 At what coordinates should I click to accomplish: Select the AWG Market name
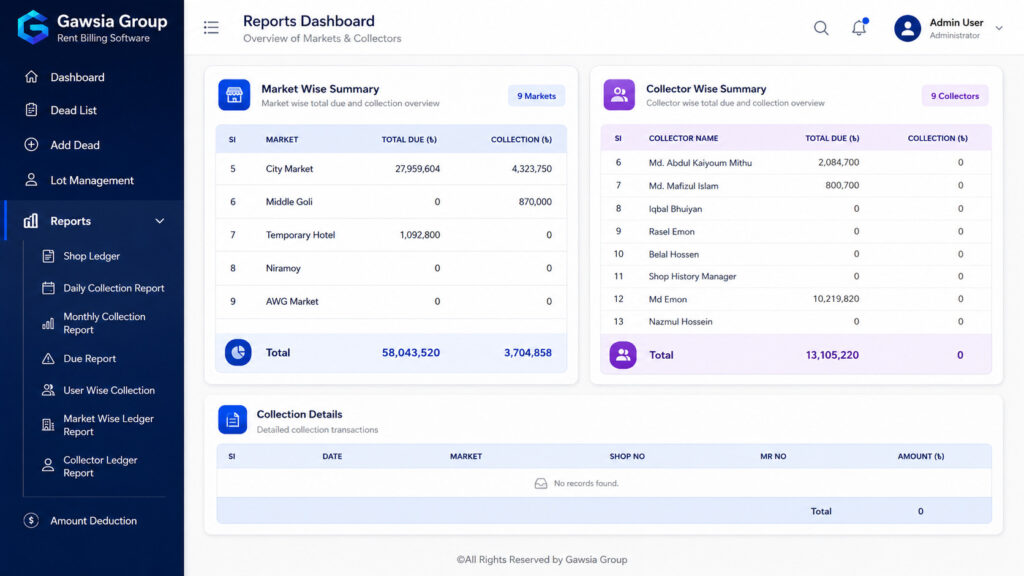[292, 302]
